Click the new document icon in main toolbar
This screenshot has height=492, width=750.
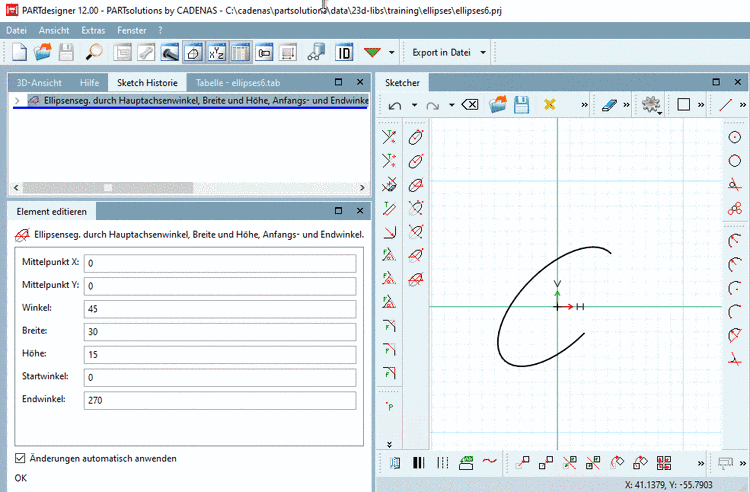(x=18, y=51)
